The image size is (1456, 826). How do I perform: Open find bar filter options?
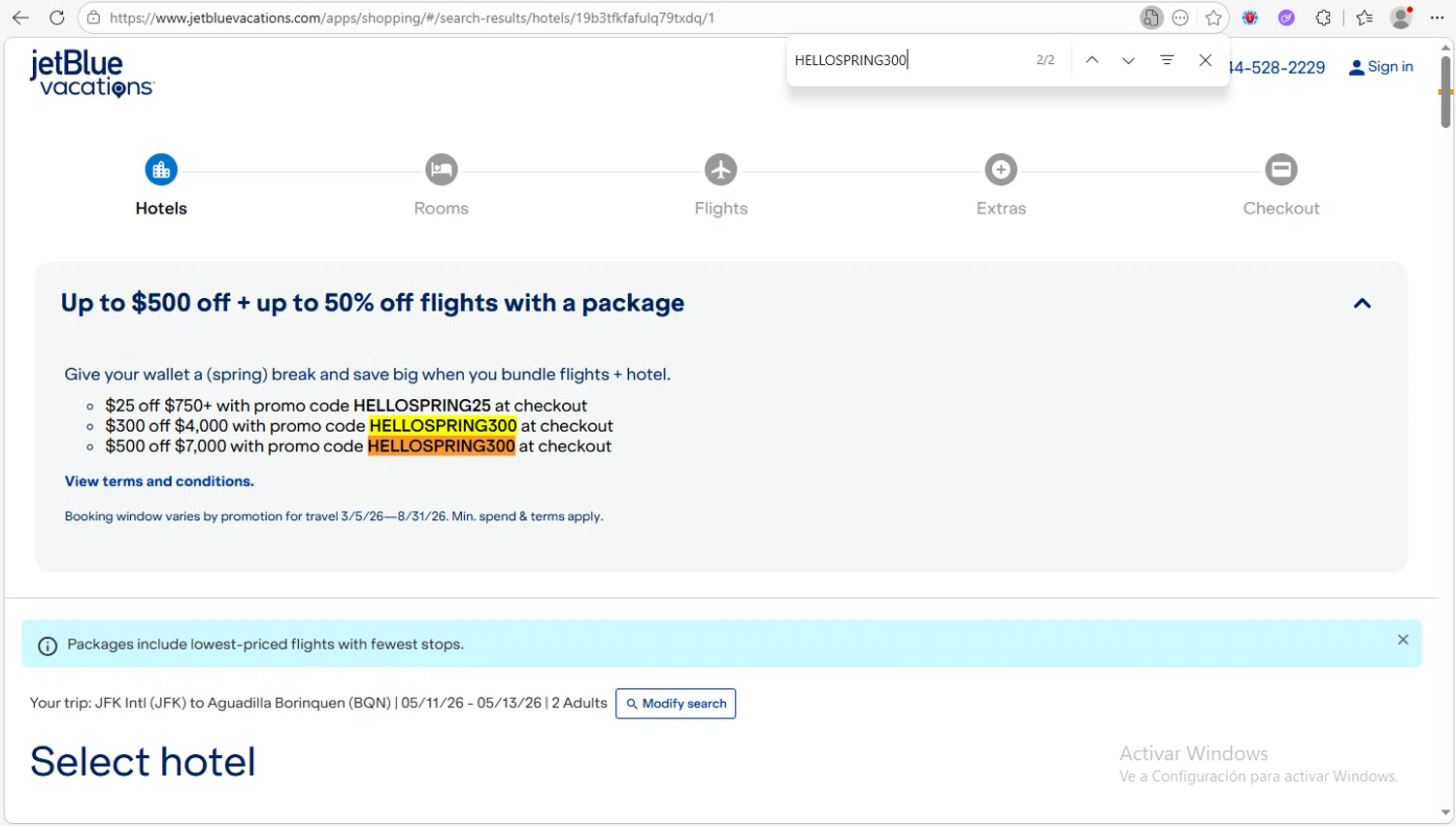coord(1167,60)
